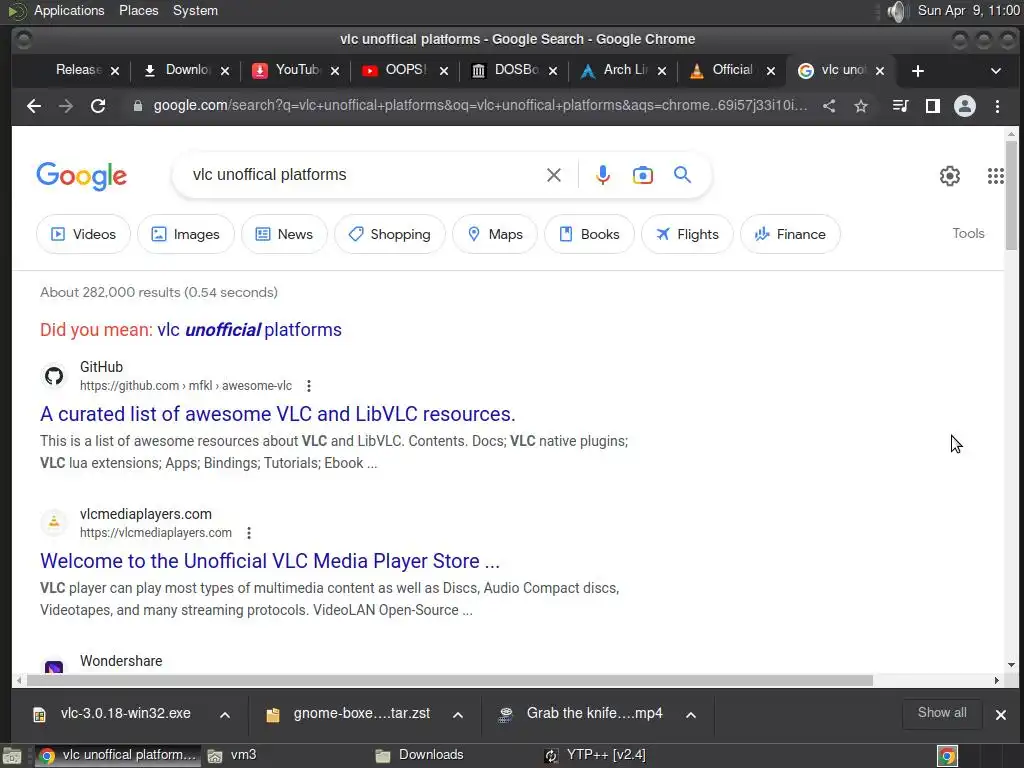
Task: Filter results by Videos
Action: pos(83,234)
